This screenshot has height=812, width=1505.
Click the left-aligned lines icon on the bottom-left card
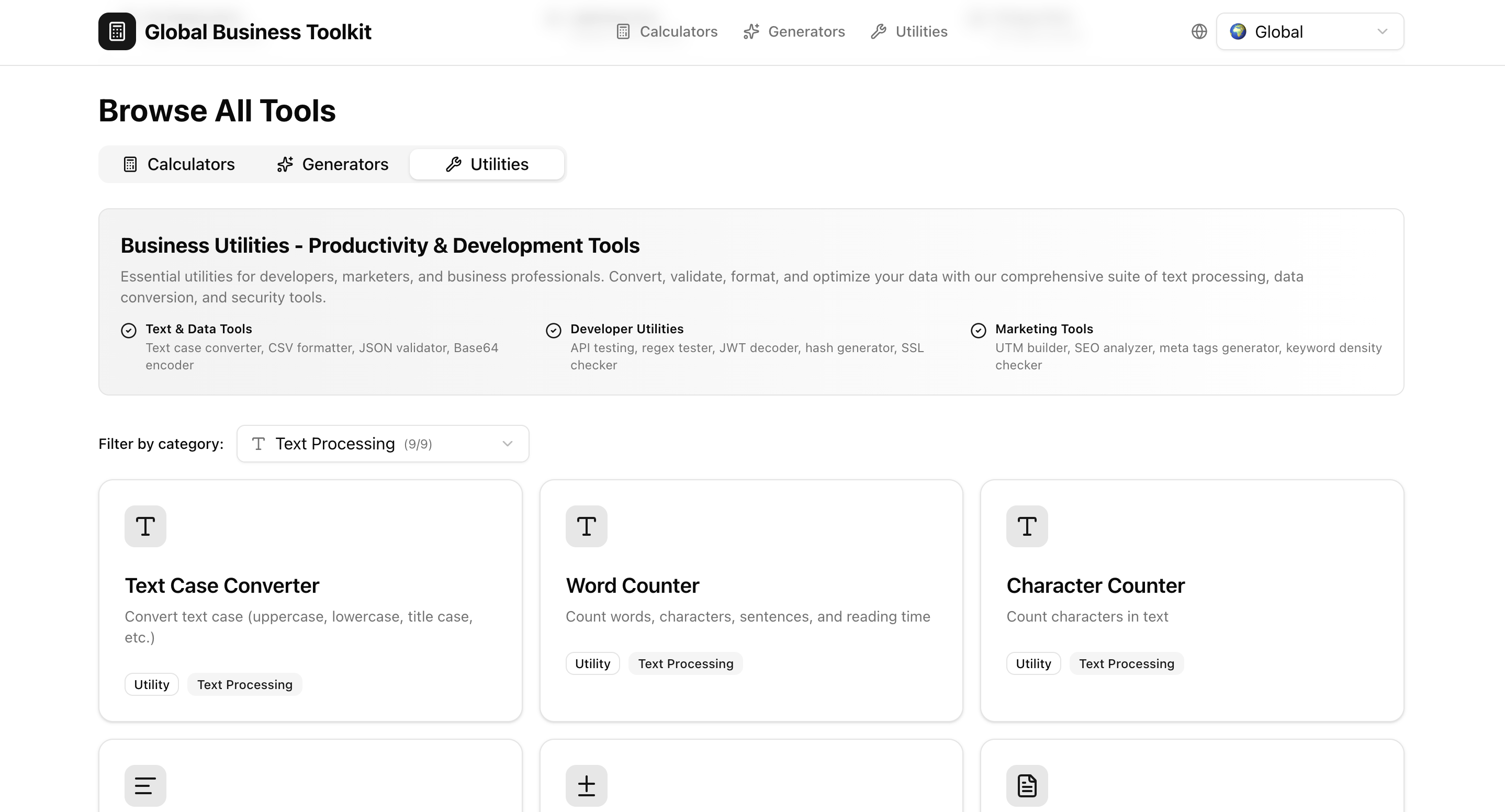pyautogui.click(x=145, y=785)
